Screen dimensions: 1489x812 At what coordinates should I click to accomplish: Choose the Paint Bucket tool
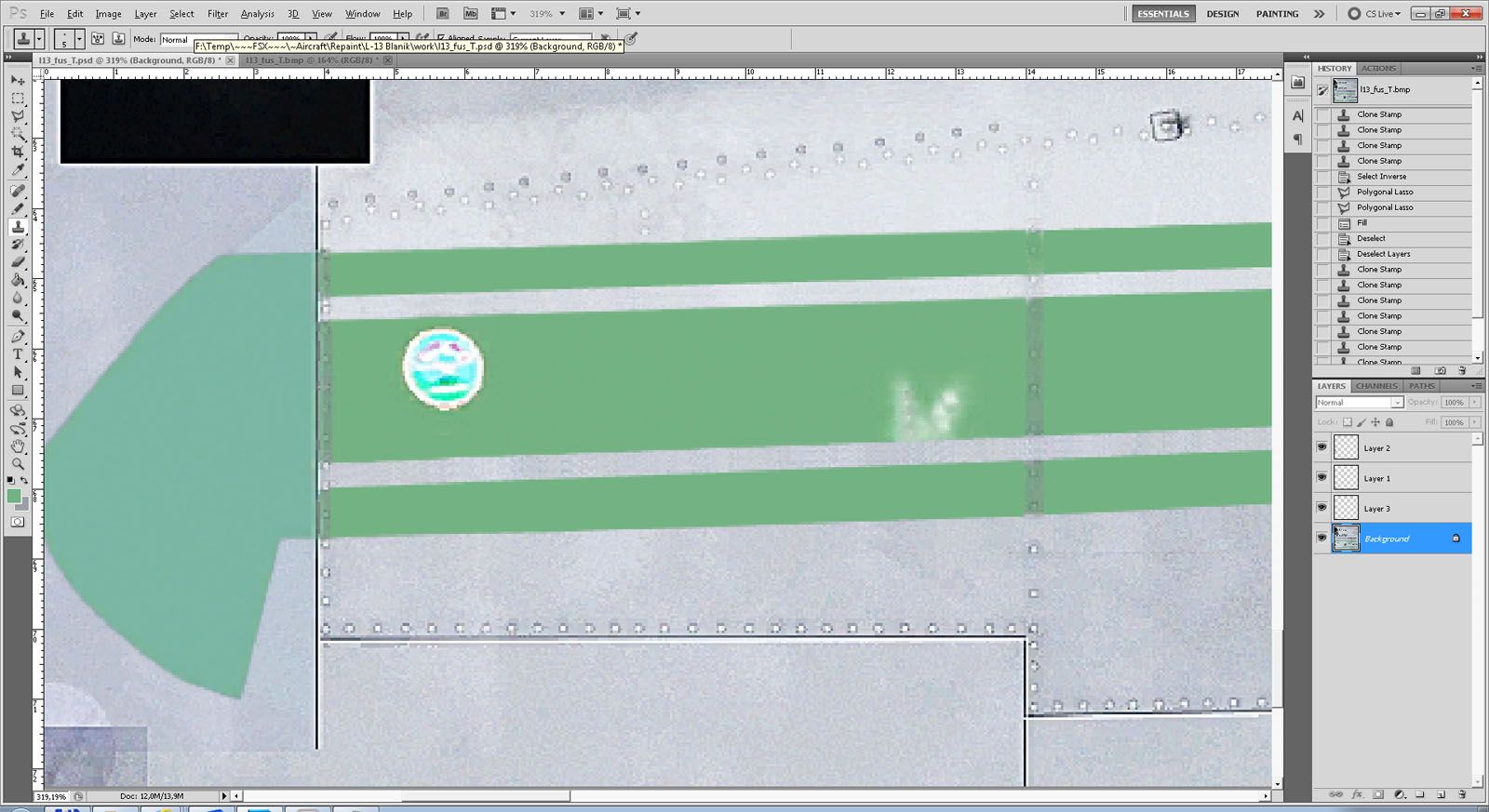(x=18, y=280)
